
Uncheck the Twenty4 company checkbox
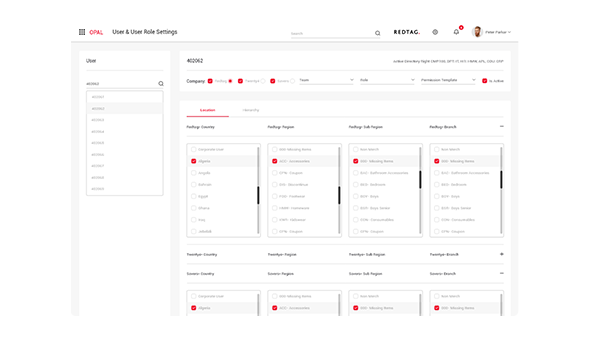[240, 81]
